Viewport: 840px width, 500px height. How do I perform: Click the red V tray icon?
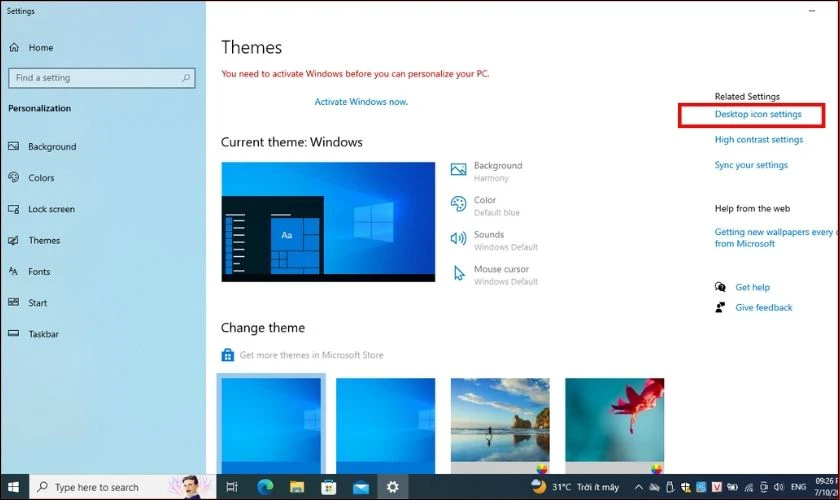tap(717, 487)
